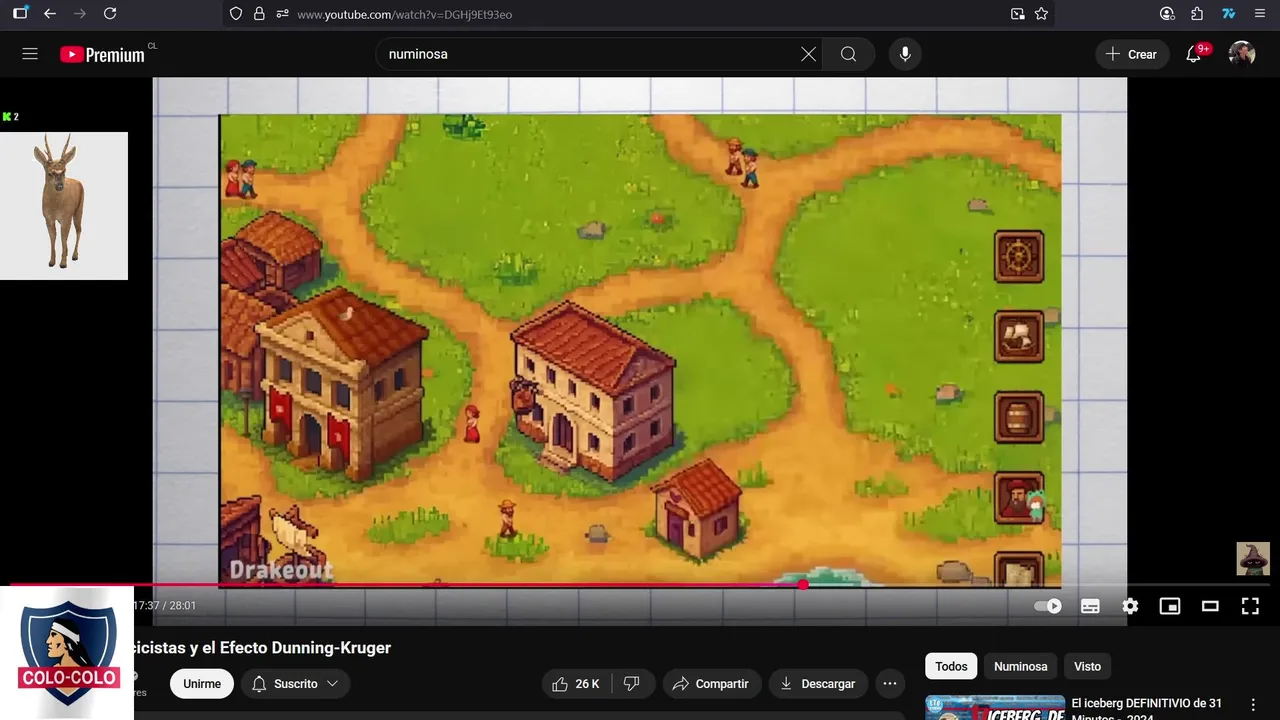Download the video with Descargar
Image resolution: width=1280 pixels, height=720 pixels.
click(x=818, y=684)
